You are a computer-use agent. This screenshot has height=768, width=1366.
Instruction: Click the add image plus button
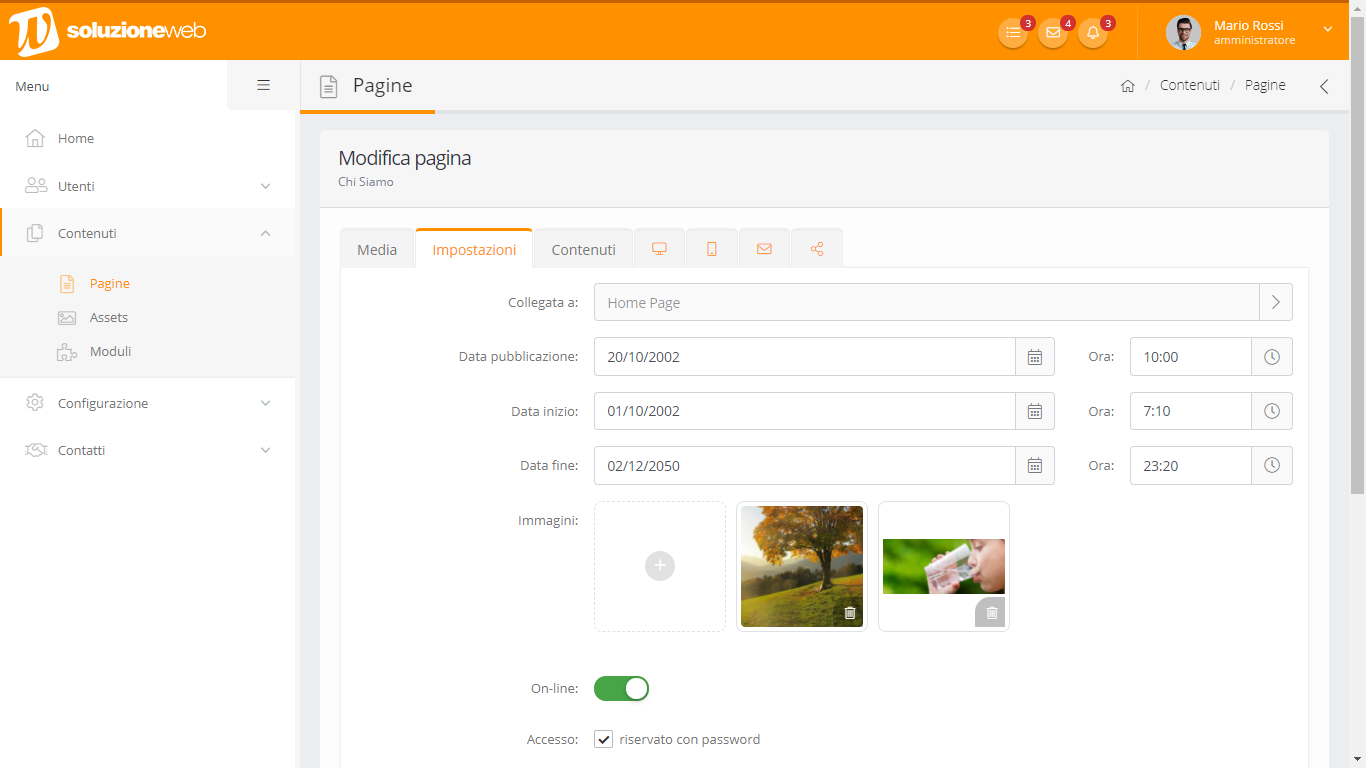coord(660,566)
